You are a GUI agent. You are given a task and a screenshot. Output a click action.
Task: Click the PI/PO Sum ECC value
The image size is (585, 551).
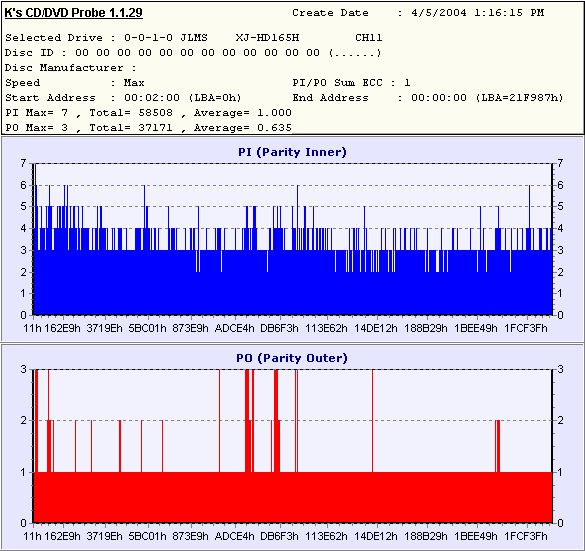coord(407,82)
